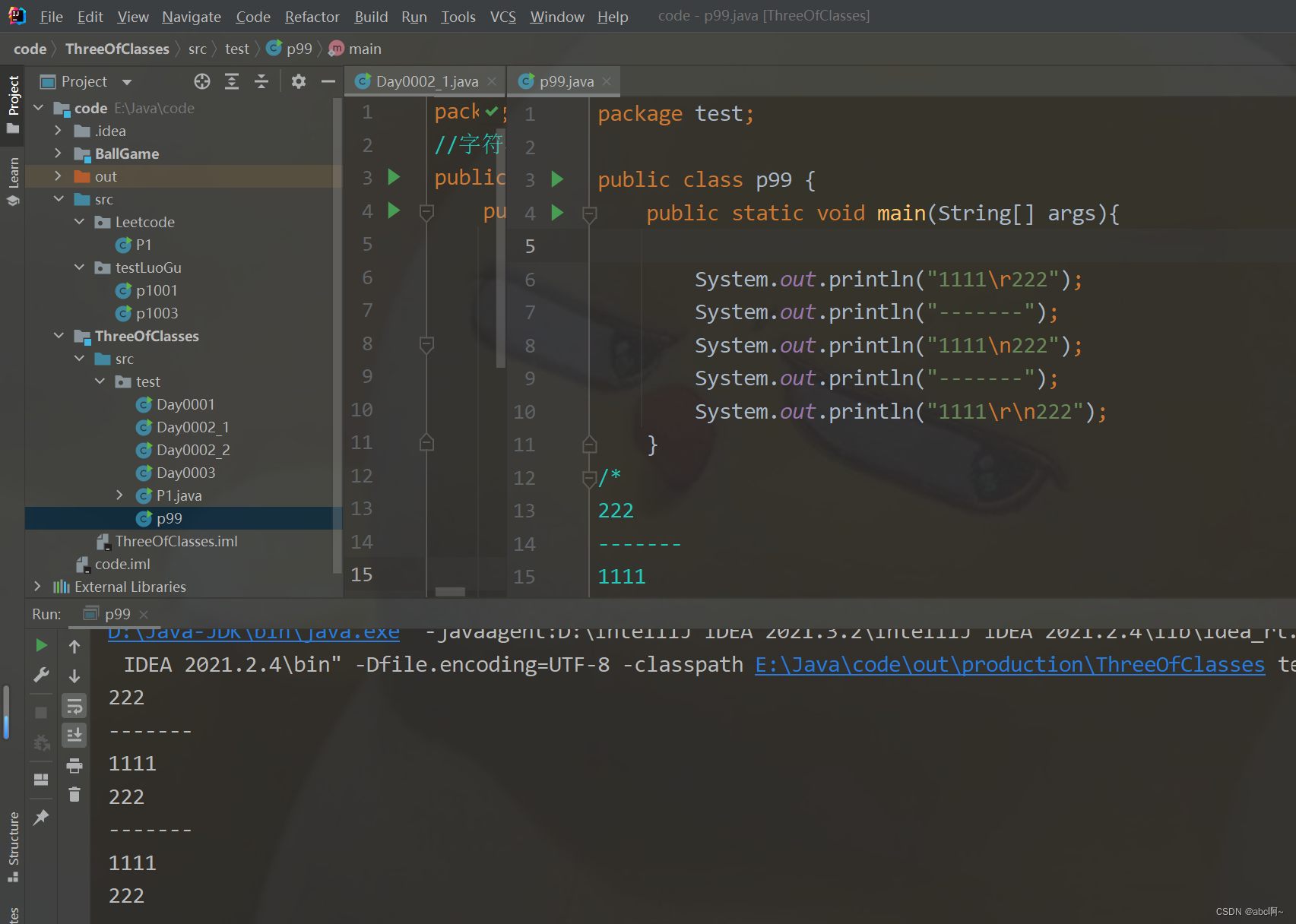Run main method from p99 gutter line 4
This screenshot has width=1296, height=924.
[x=557, y=213]
